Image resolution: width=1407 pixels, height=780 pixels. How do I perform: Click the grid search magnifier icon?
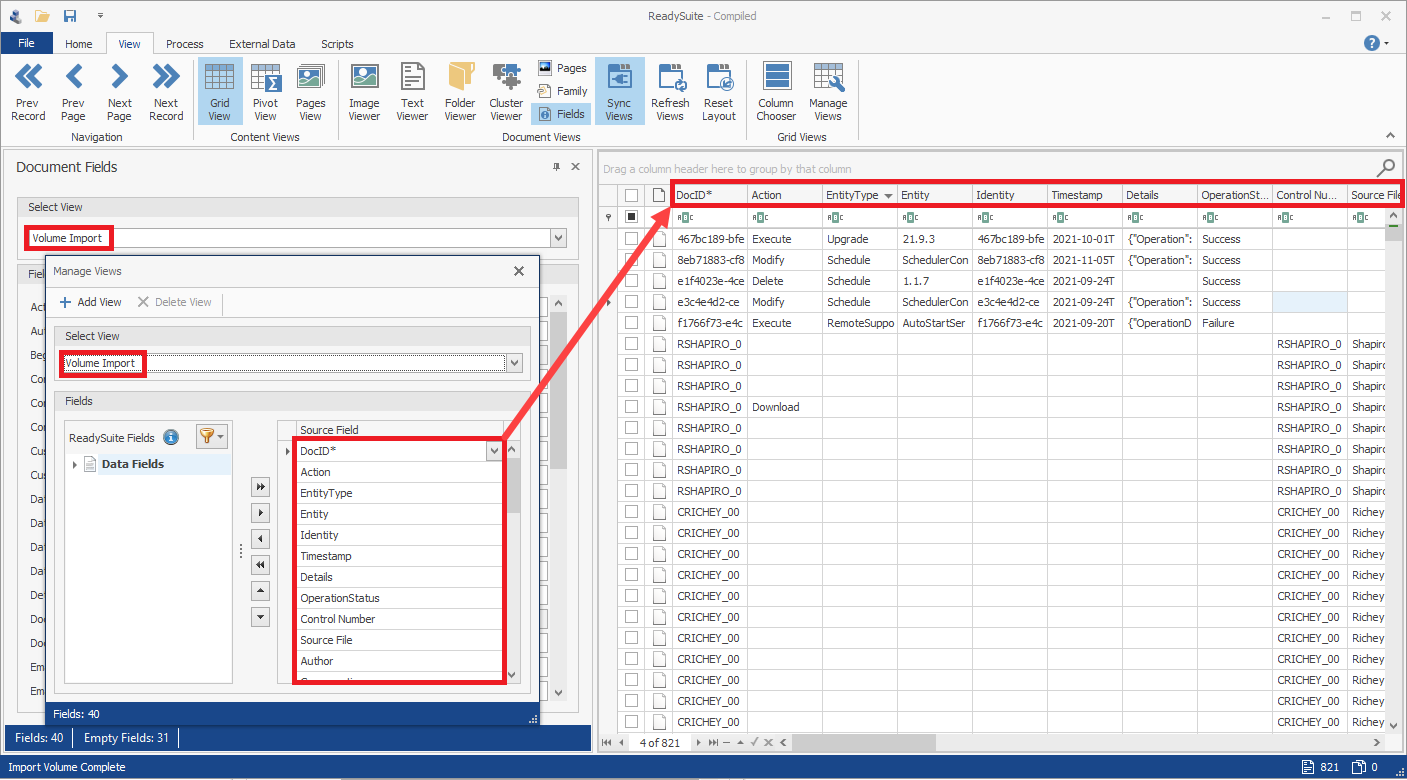(x=1386, y=167)
